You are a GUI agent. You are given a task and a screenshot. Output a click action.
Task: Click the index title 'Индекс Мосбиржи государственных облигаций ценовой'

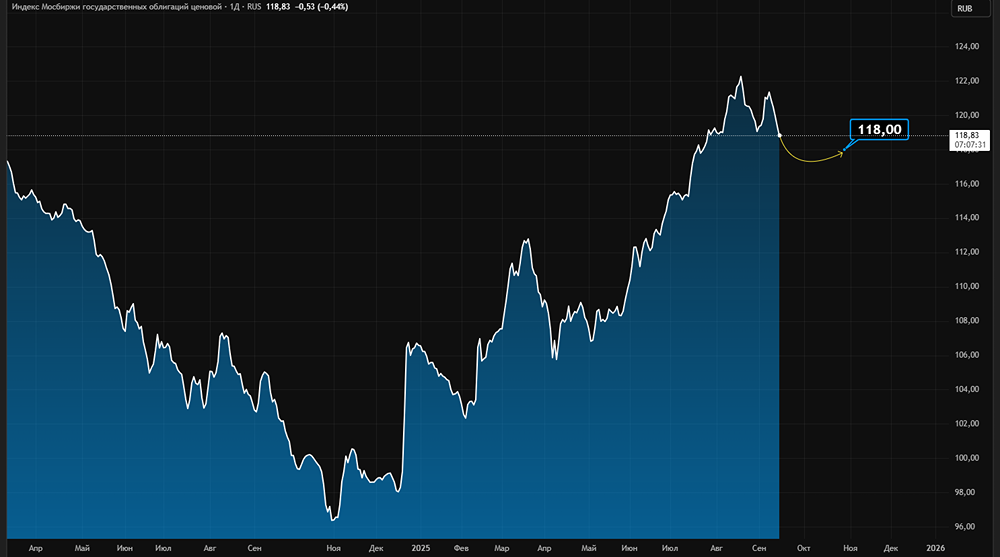click(x=117, y=7)
